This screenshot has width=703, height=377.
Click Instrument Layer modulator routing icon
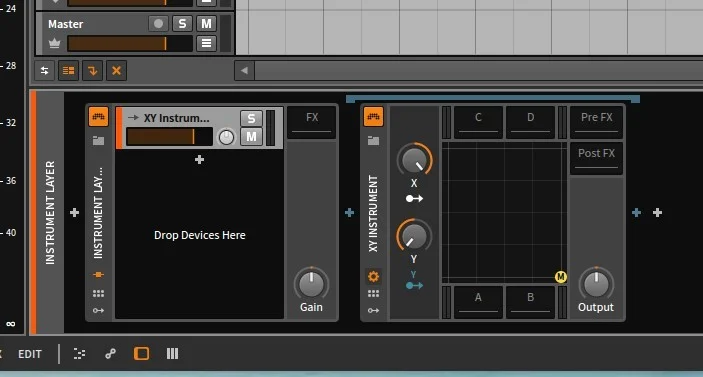click(x=99, y=310)
